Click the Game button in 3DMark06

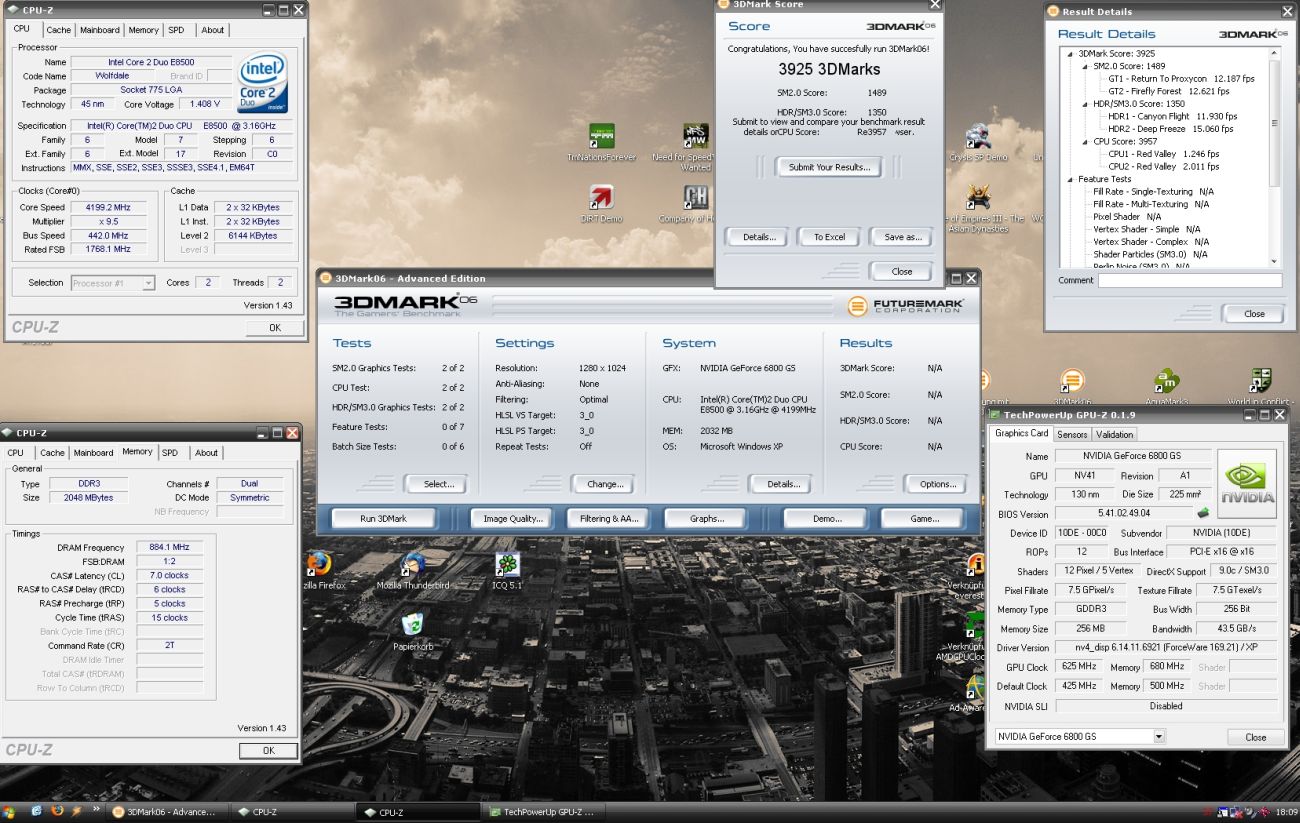coord(924,518)
